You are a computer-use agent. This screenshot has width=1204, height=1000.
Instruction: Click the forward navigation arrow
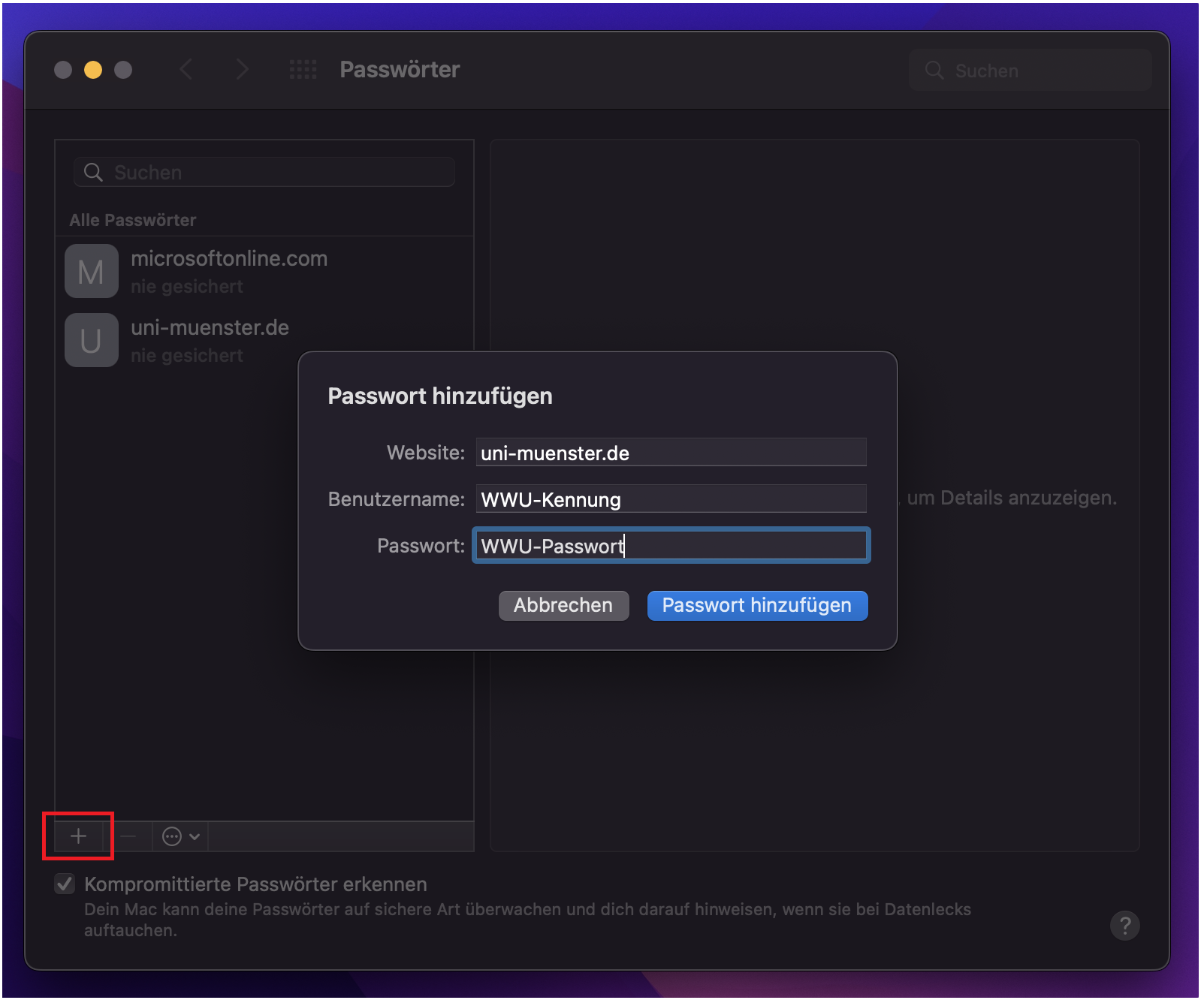(242, 69)
